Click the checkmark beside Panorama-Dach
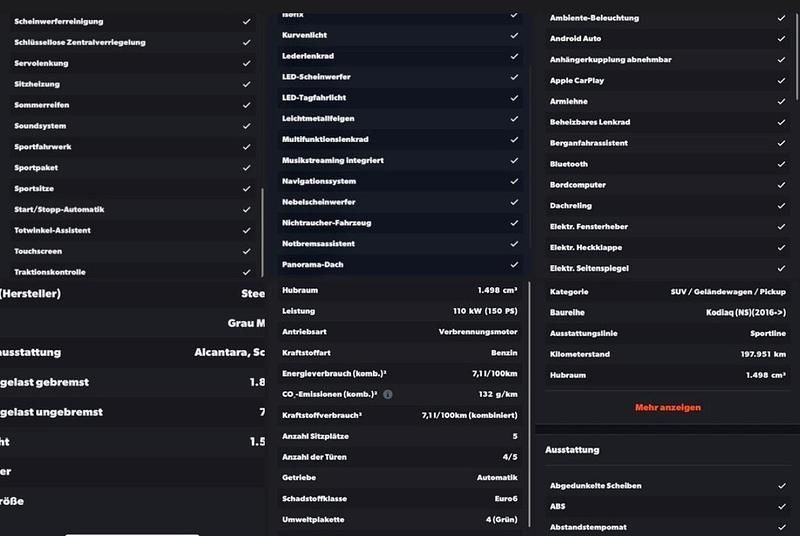This screenshot has height=536, width=800. tap(514, 265)
